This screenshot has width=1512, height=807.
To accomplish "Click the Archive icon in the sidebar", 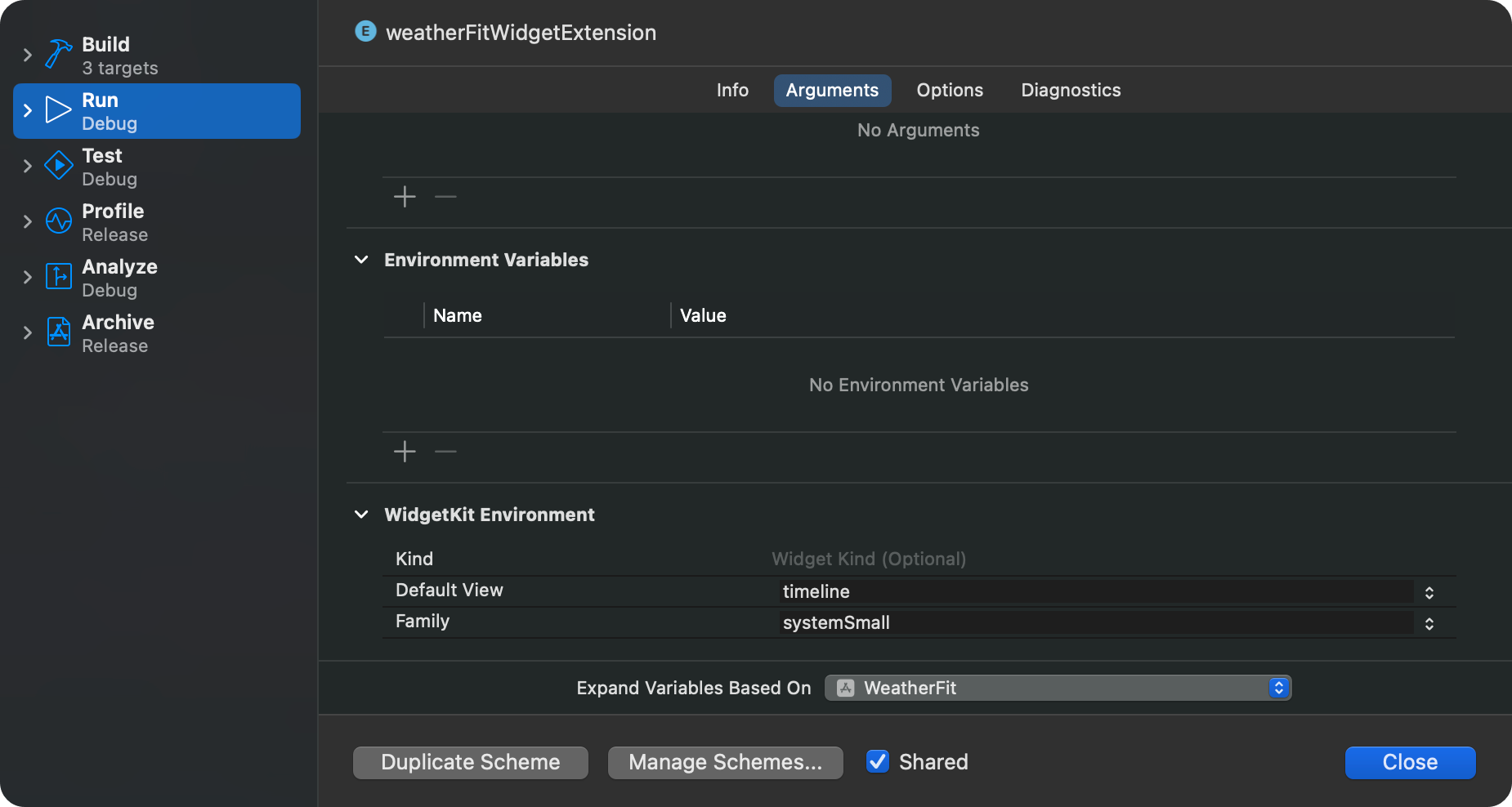I will tap(58, 332).
